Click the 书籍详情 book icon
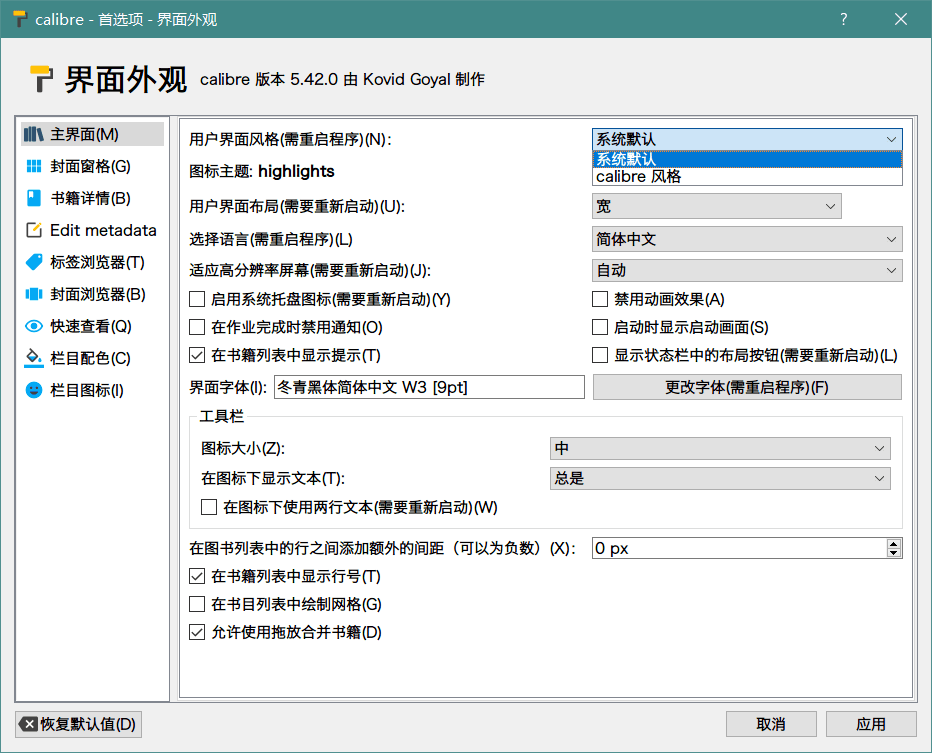Image resolution: width=932 pixels, height=753 pixels. (34, 199)
